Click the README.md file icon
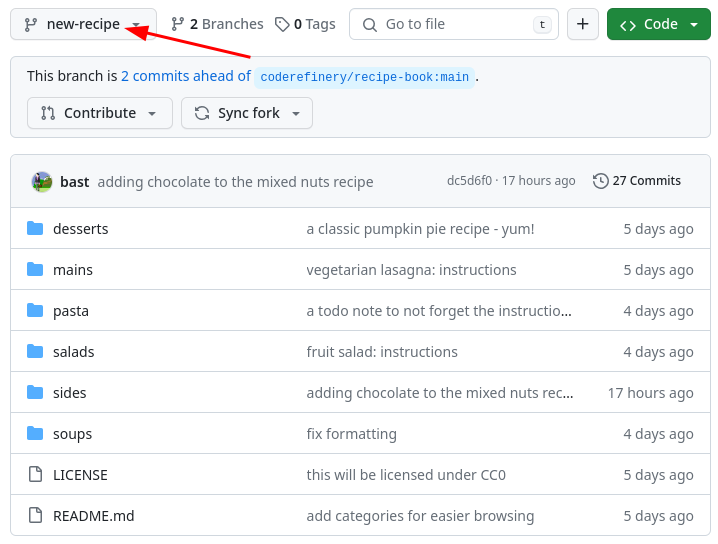This screenshot has height=544, width=718. click(x=35, y=515)
